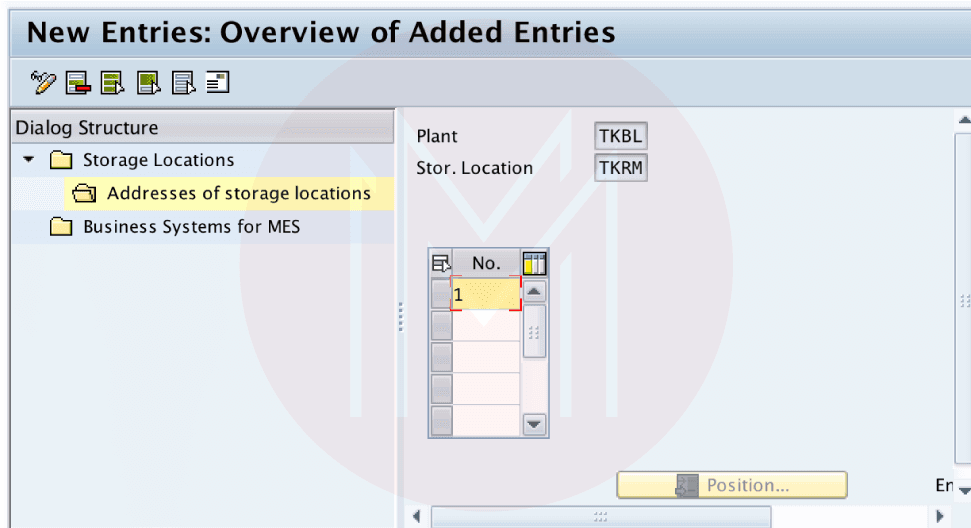Collapse the Storage Locations tree node
The width and height of the screenshot is (971, 528).
[28, 160]
